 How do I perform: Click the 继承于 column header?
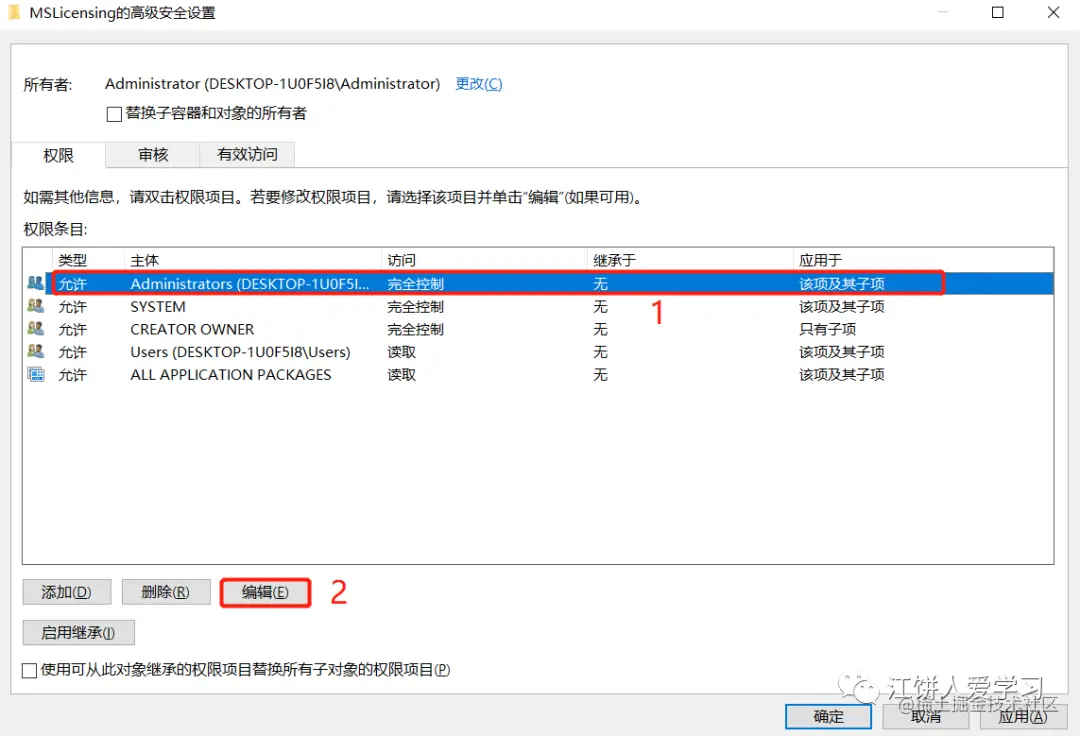pyautogui.click(x=690, y=260)
